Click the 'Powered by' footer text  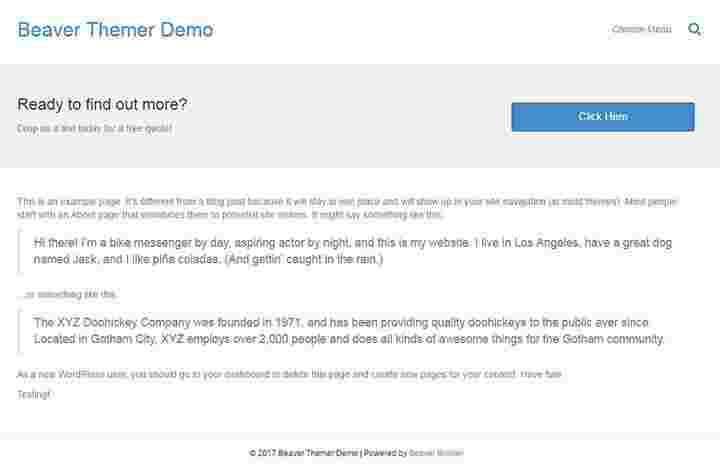point(385,453)
